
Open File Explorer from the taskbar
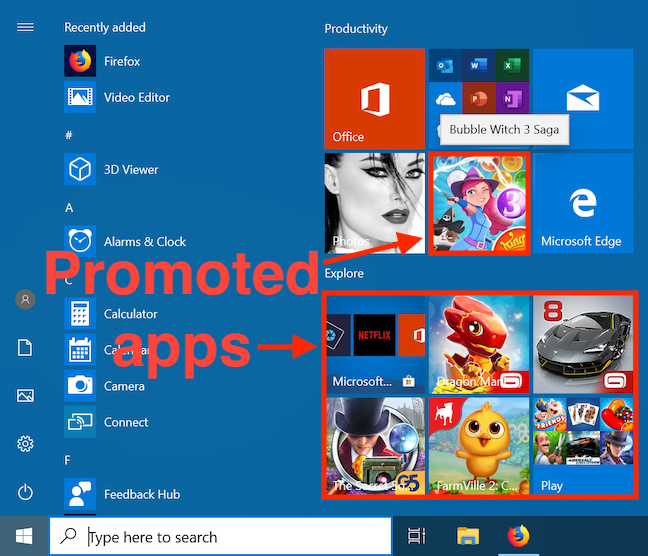(x=469, y=537)
